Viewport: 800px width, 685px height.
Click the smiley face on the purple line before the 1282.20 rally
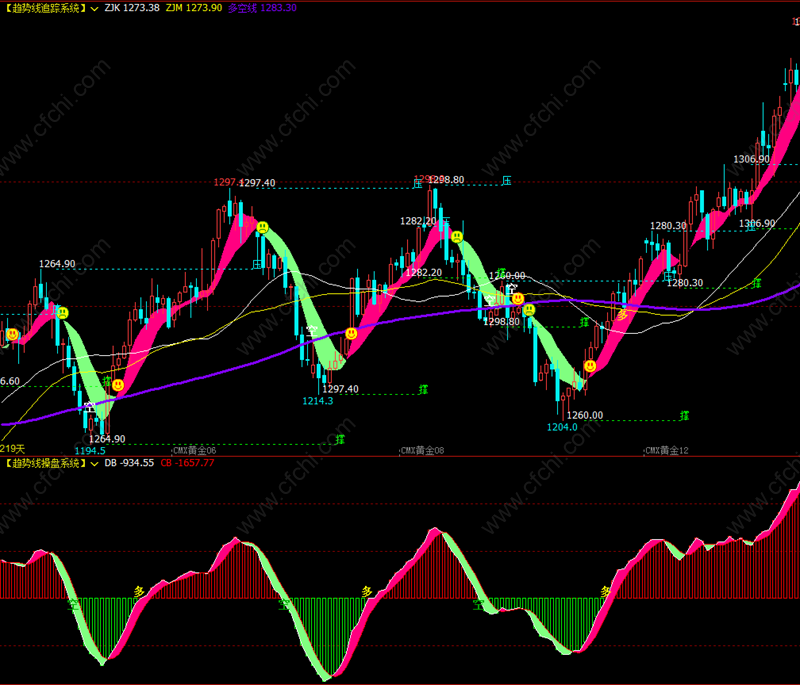[x=351, y=334]
